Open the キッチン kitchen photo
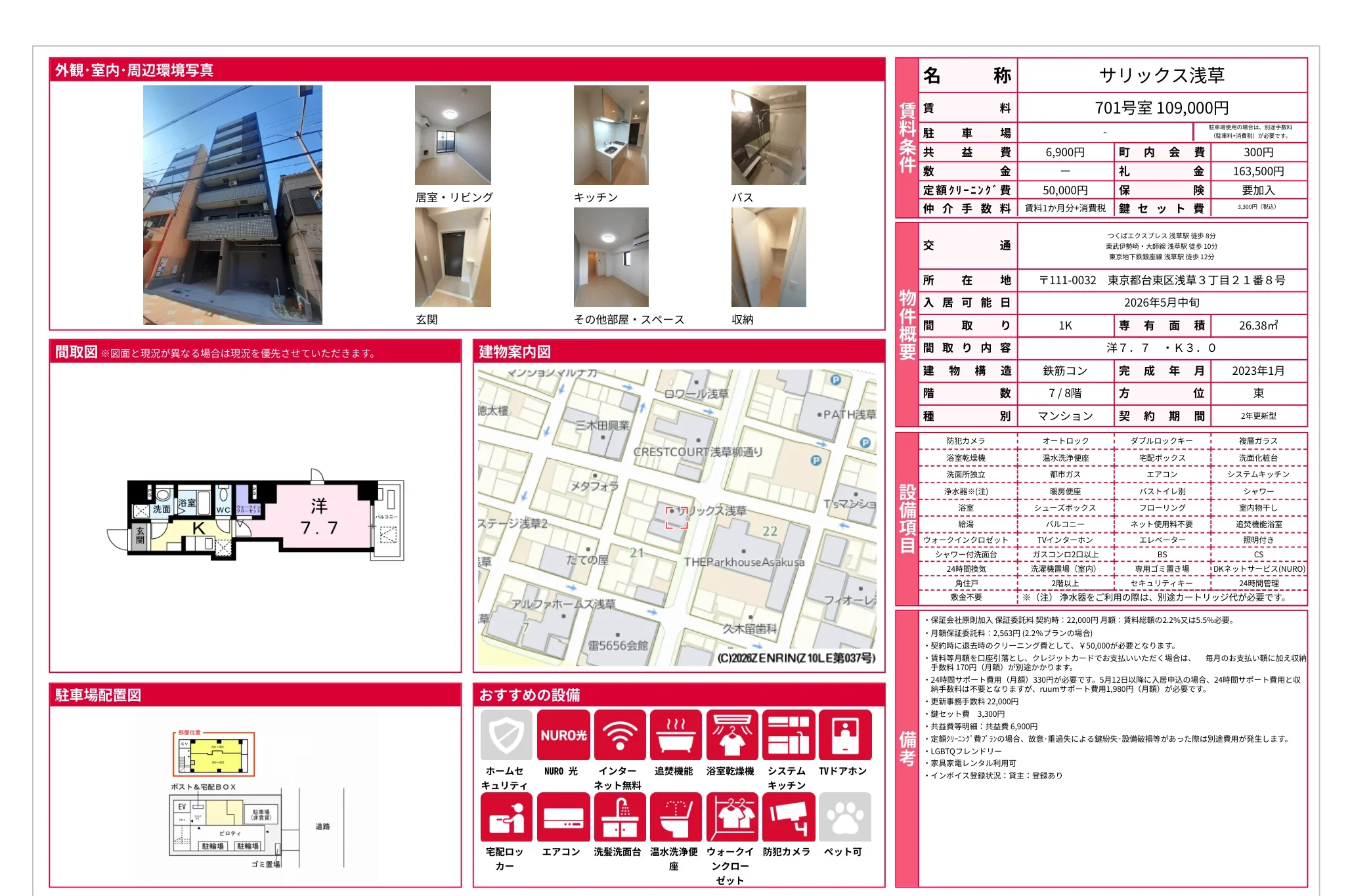Screen dimensions: 1350x896 point(611,135)
